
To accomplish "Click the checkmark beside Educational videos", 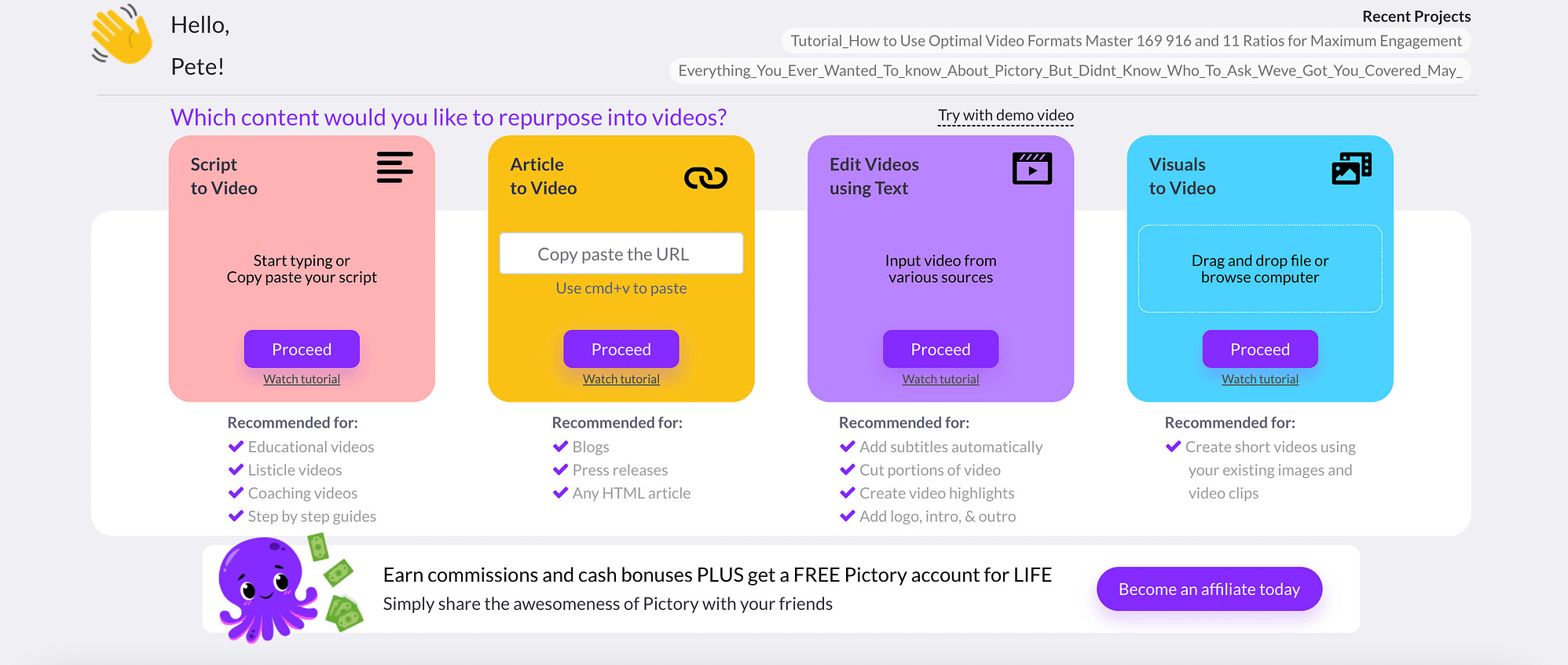I will pos(236,446).
